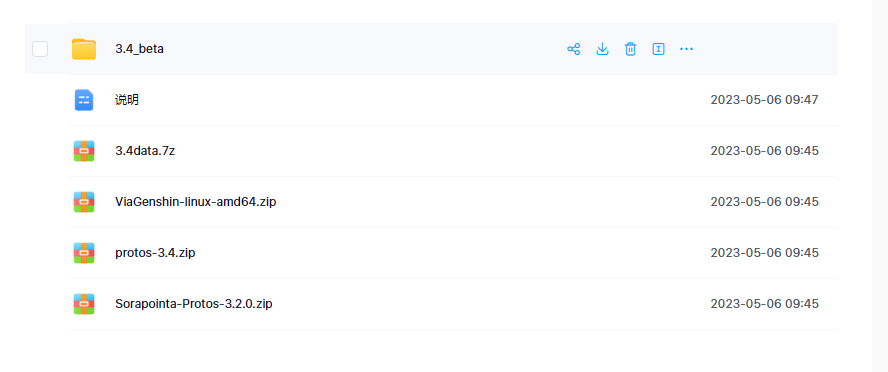Screen dimensions: 888x372
Task: Click the archive icon of Sorapointa-Protos-3.2.0.zip
Action: (84, 304)
